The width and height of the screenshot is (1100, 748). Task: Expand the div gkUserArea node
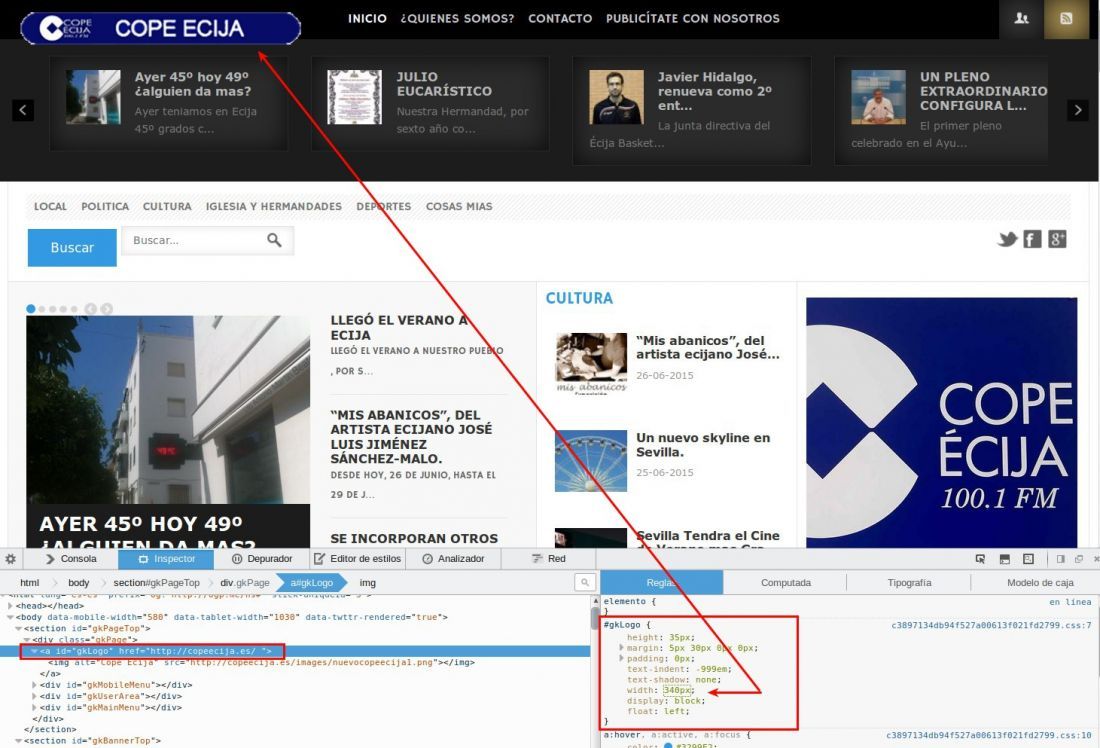34,696
